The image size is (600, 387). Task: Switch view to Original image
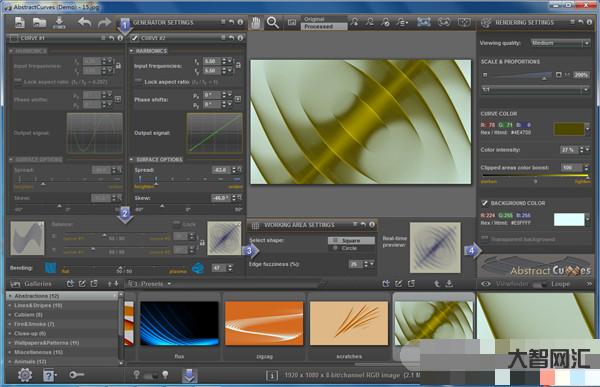324,19
